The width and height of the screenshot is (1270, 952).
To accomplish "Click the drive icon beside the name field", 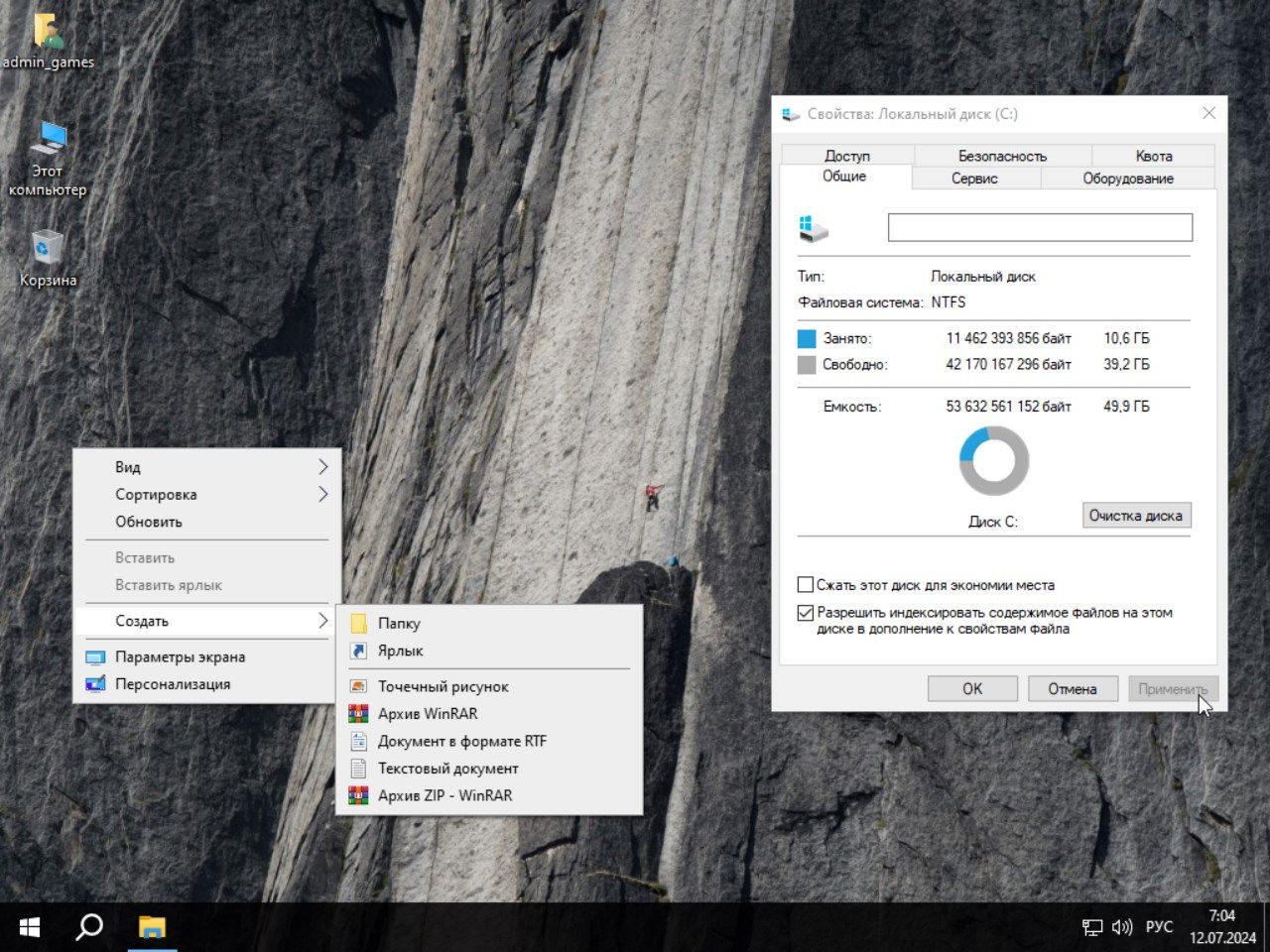I will (814, 228).
